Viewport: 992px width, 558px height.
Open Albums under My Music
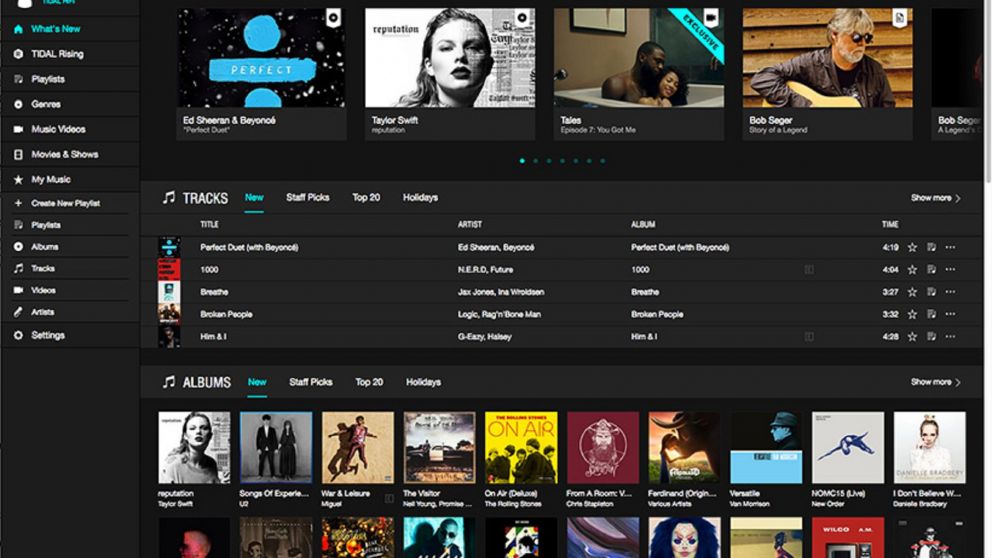(x=44, y=247)
